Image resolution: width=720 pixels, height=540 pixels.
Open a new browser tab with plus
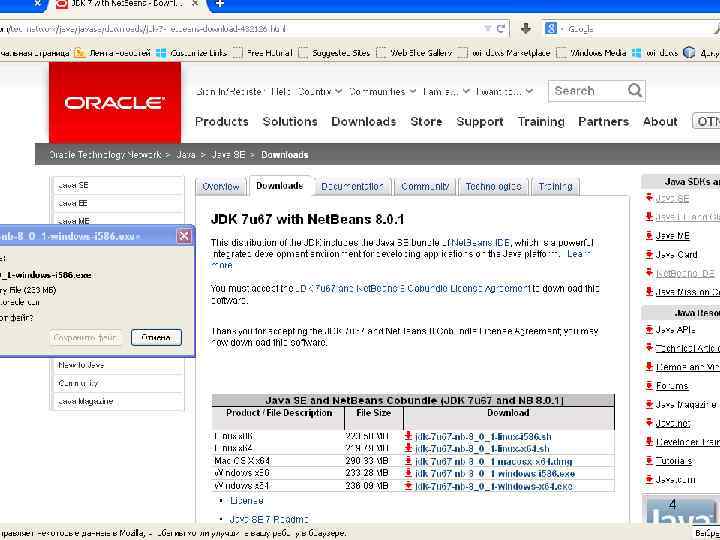click(x=220, y=4)
